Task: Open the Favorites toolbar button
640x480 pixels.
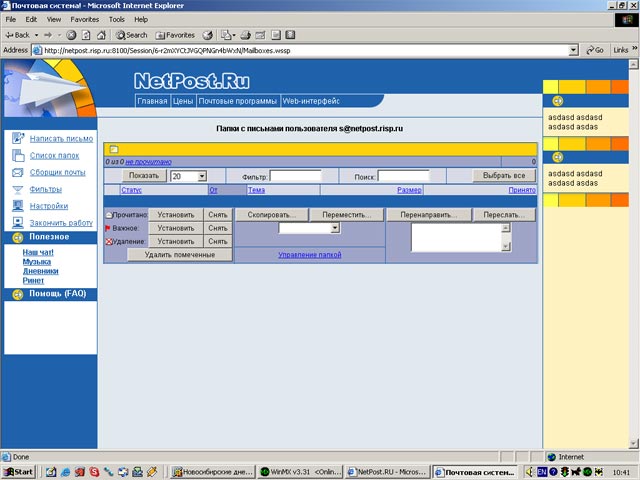Action: (x=175, y=35)
